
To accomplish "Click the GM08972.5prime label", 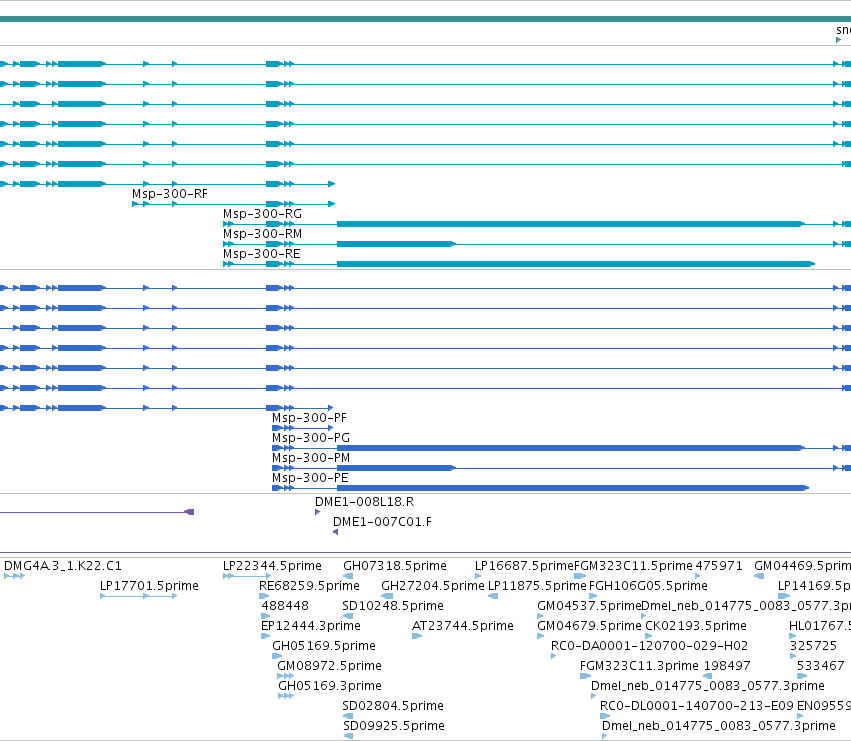I will [x=329, y=666].
